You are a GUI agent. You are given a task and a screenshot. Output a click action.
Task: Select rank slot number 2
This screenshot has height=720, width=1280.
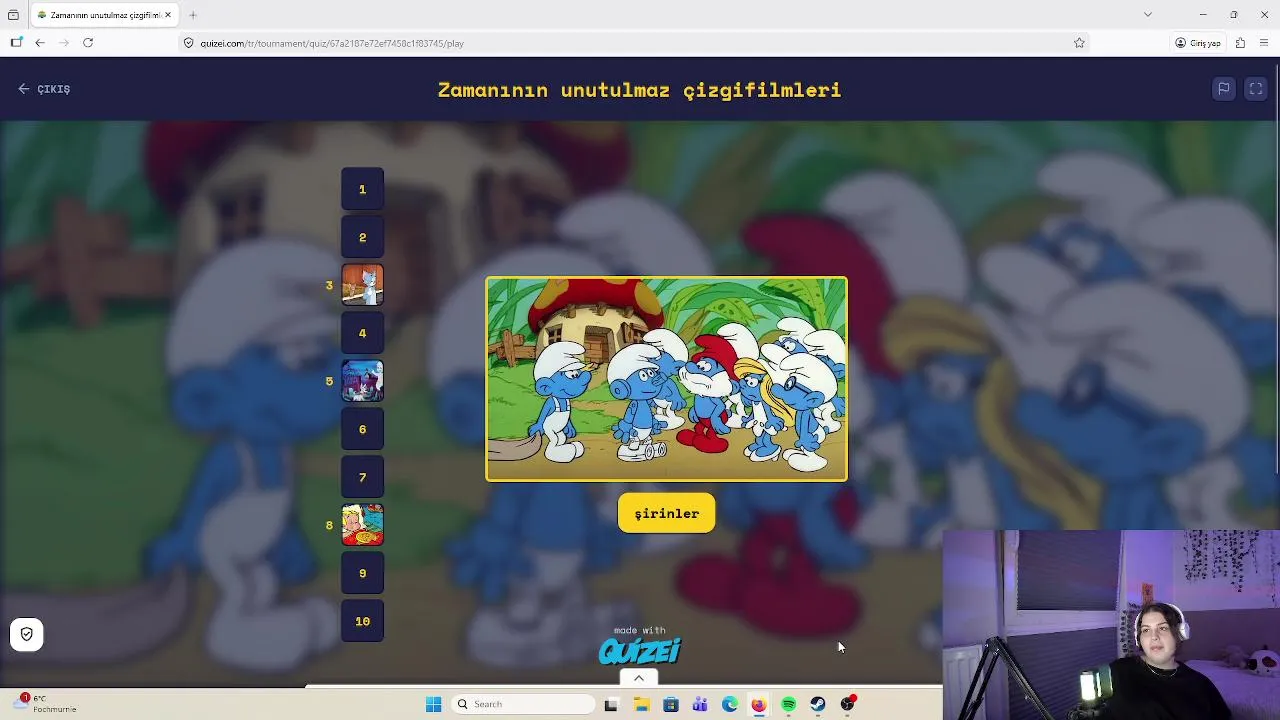click(x=362, y=237)
